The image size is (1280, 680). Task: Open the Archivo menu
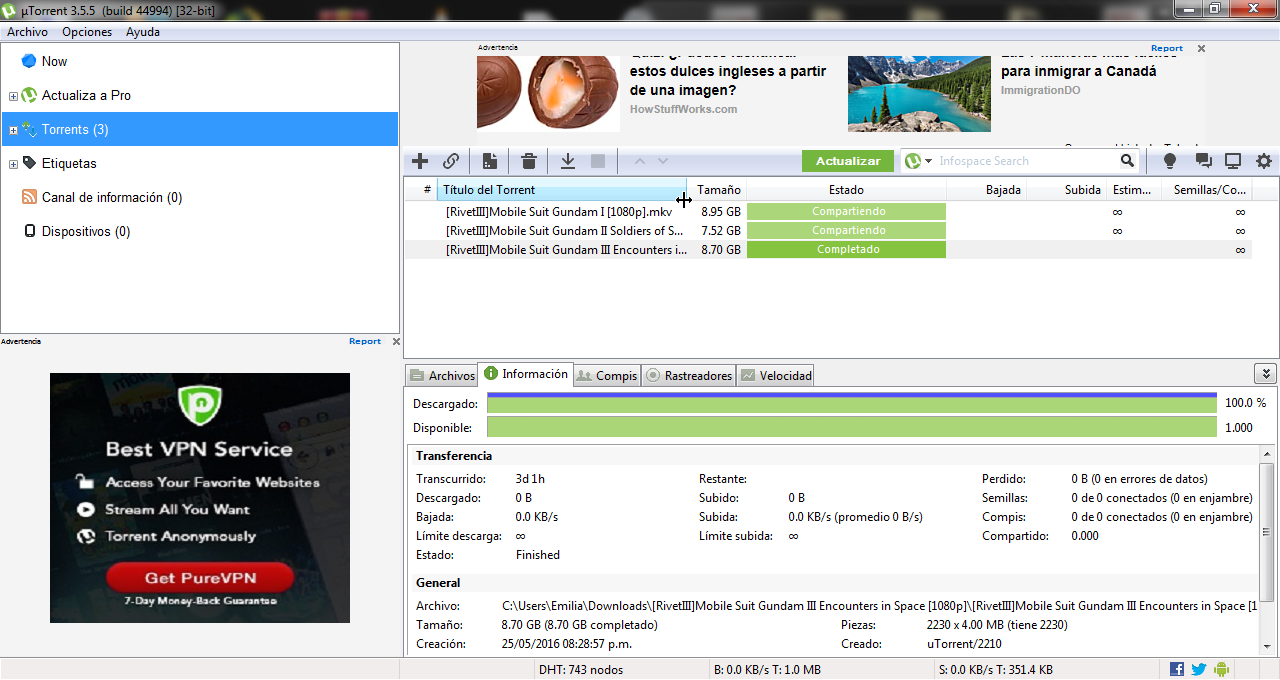(x=27, y=32)
